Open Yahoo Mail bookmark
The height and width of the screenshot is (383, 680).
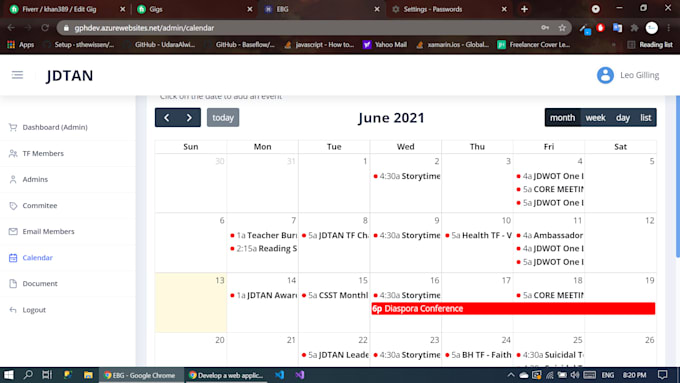pos(385,45)
